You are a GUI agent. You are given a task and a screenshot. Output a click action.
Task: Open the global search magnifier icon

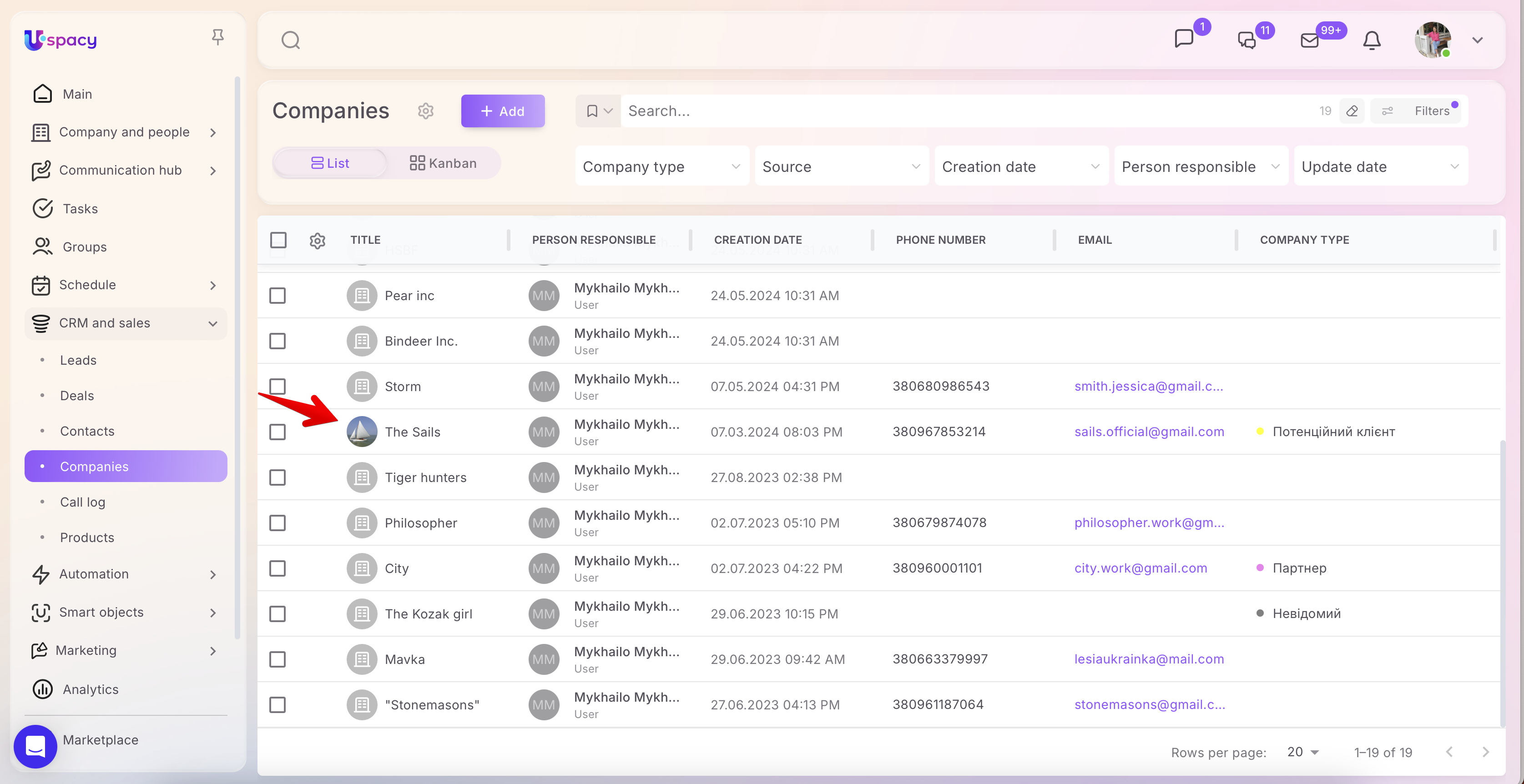click(x=290, y=40)
